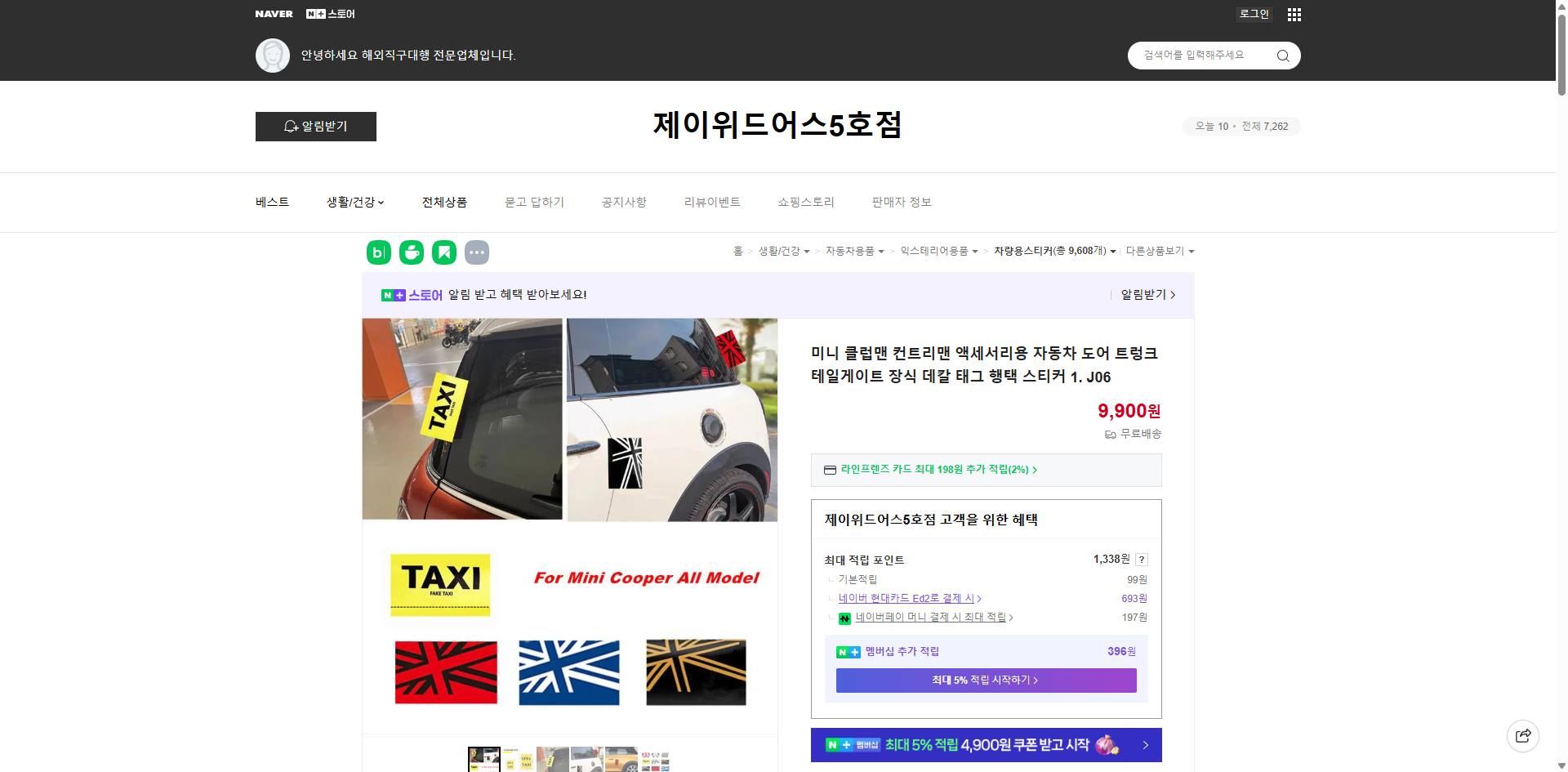
Task: Click the 로그인 button
Action: tap(1254, 14)
